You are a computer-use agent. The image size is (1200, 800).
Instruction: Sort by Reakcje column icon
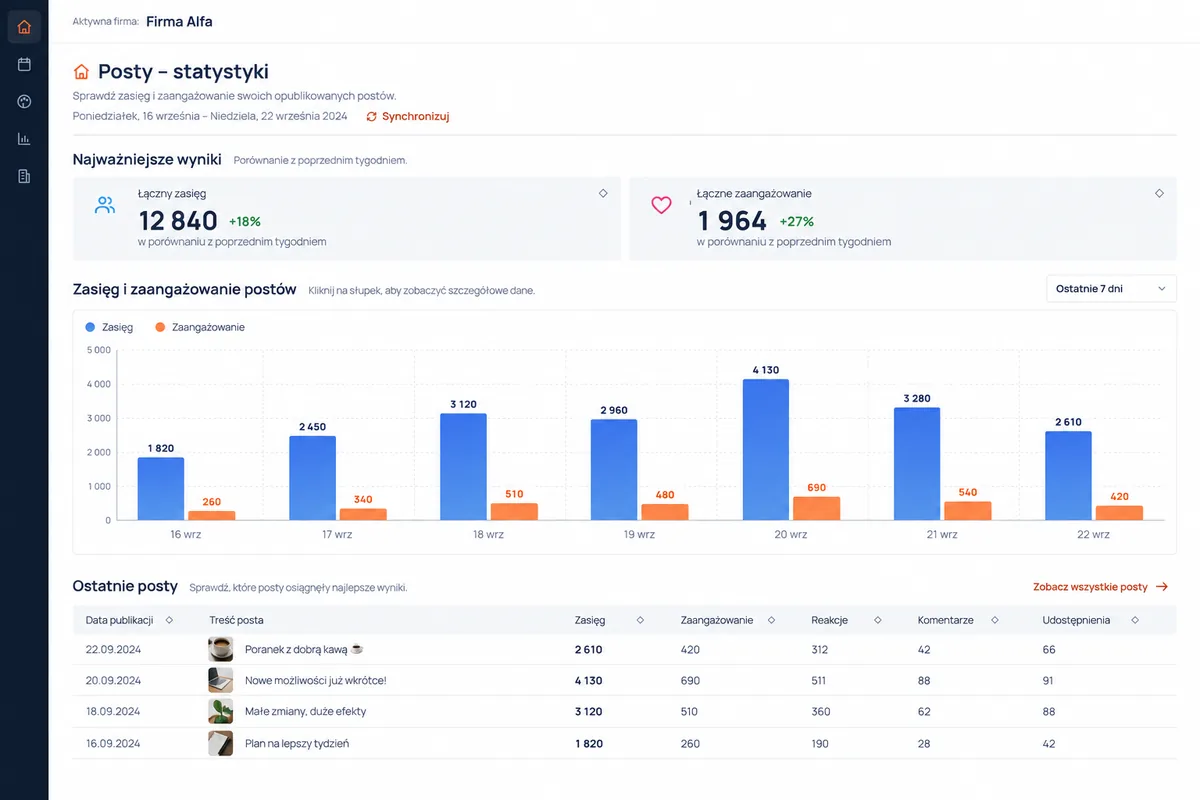tap(877, 620)
